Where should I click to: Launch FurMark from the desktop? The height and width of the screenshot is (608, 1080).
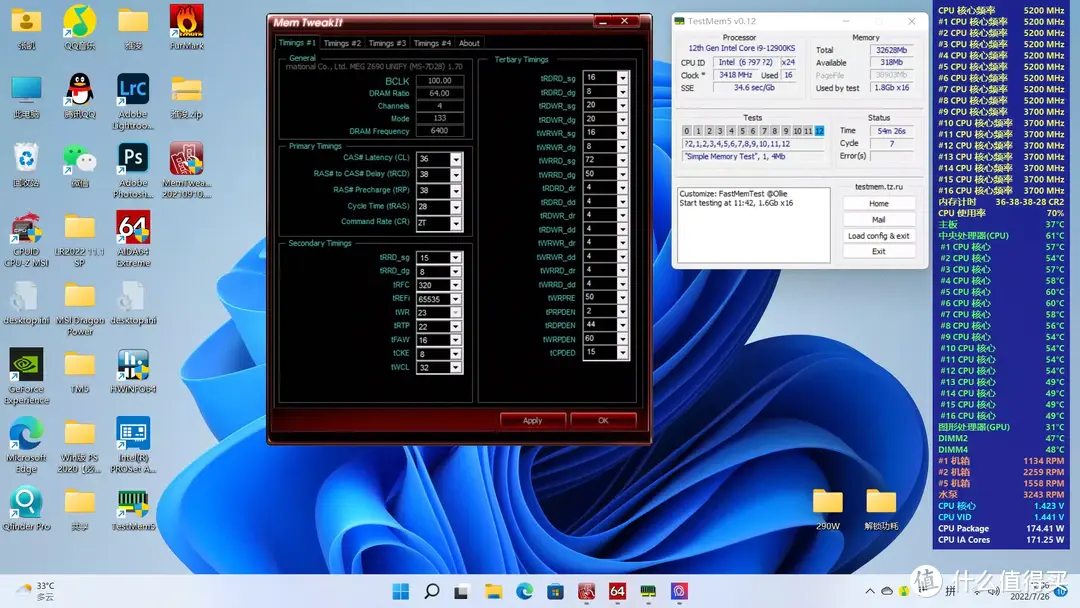click(x=186, y=28)
